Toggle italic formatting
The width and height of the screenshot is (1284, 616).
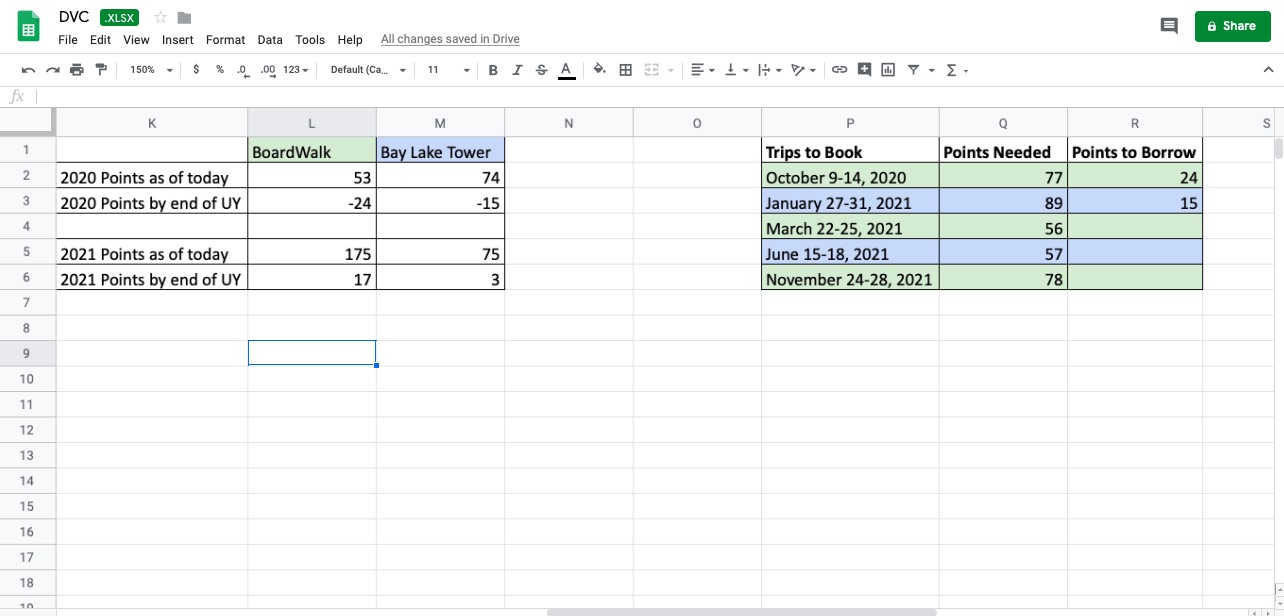tap(517, 70)
